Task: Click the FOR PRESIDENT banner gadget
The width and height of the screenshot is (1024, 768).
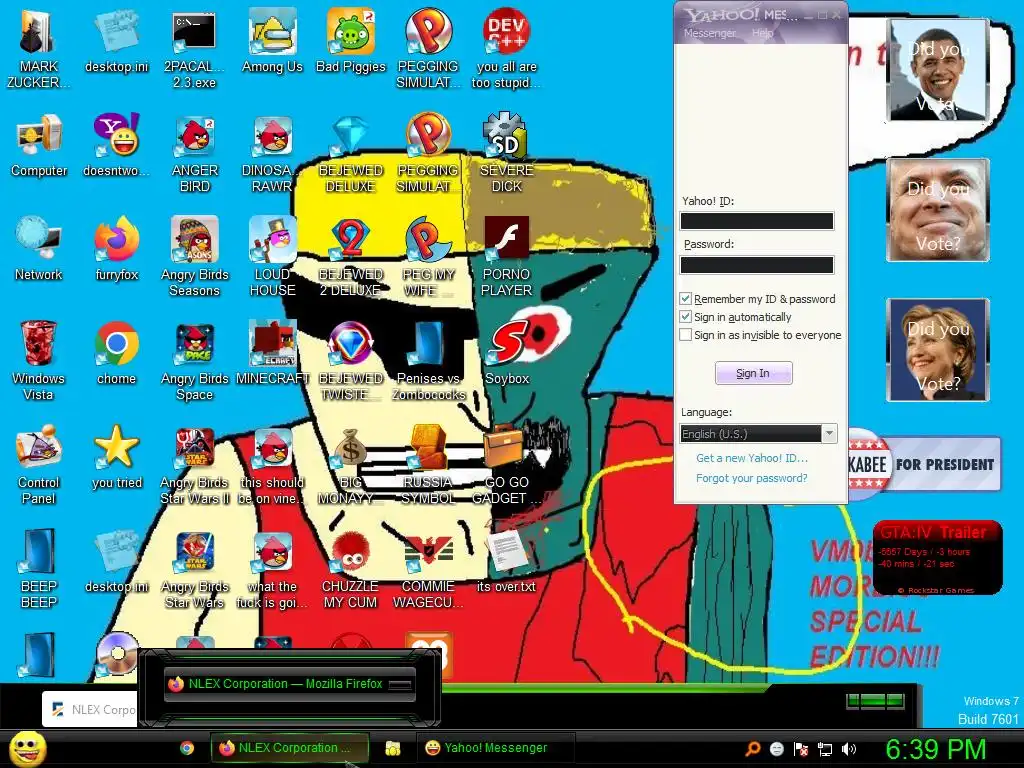Action: [924, 464]
